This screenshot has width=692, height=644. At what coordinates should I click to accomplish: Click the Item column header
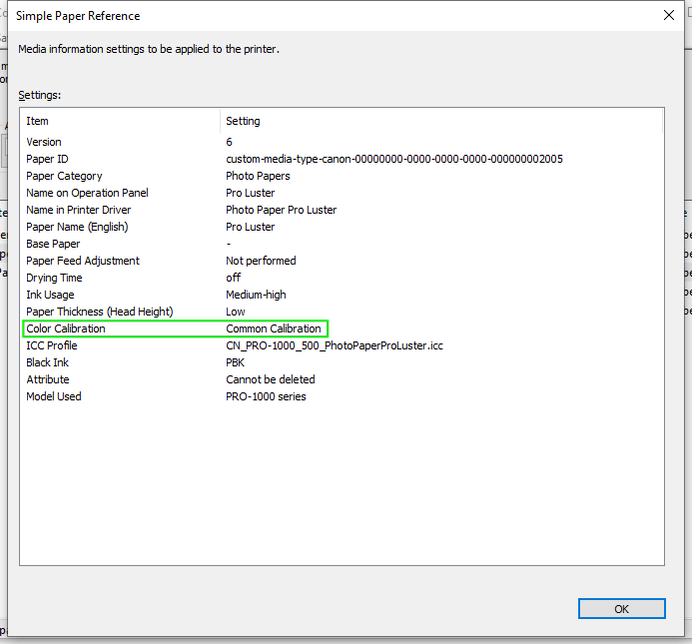[x=120, y=121]
